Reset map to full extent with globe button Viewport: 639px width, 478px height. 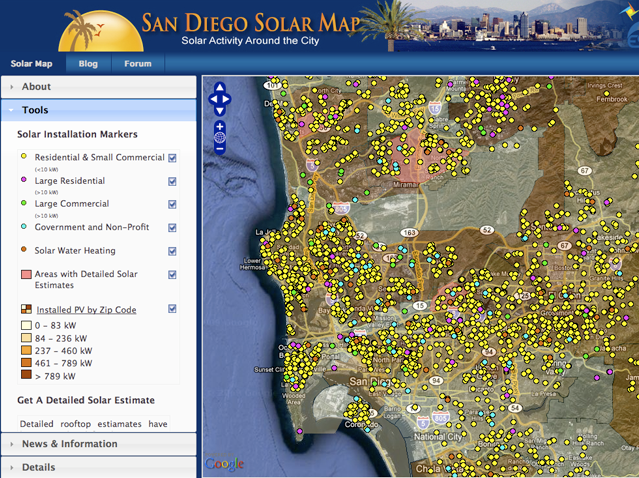(x=220, y=138)
